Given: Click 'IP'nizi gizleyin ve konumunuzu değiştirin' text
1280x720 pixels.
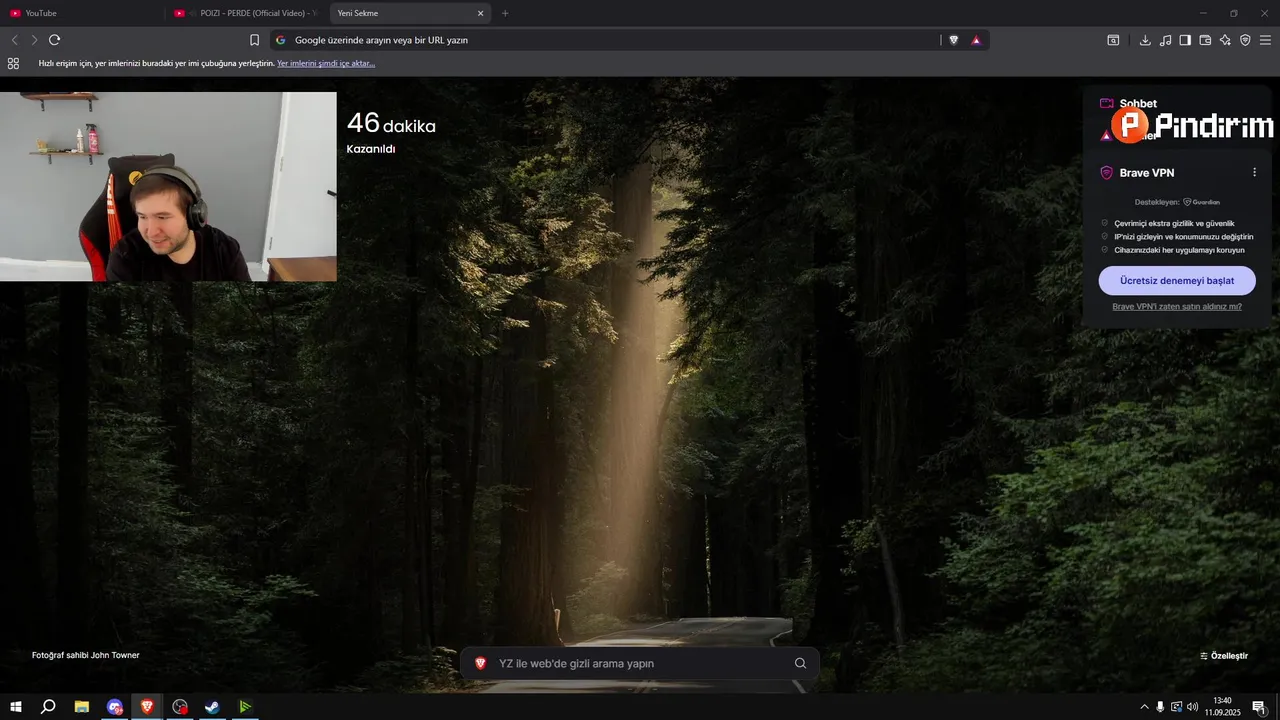Looking at the screenshot, I should (x=1183, y=237).
